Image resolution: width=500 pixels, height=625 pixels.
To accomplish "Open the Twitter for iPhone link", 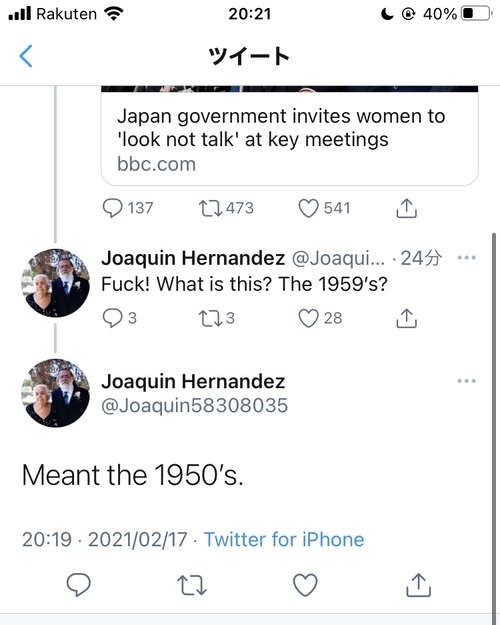I will 284,539.
